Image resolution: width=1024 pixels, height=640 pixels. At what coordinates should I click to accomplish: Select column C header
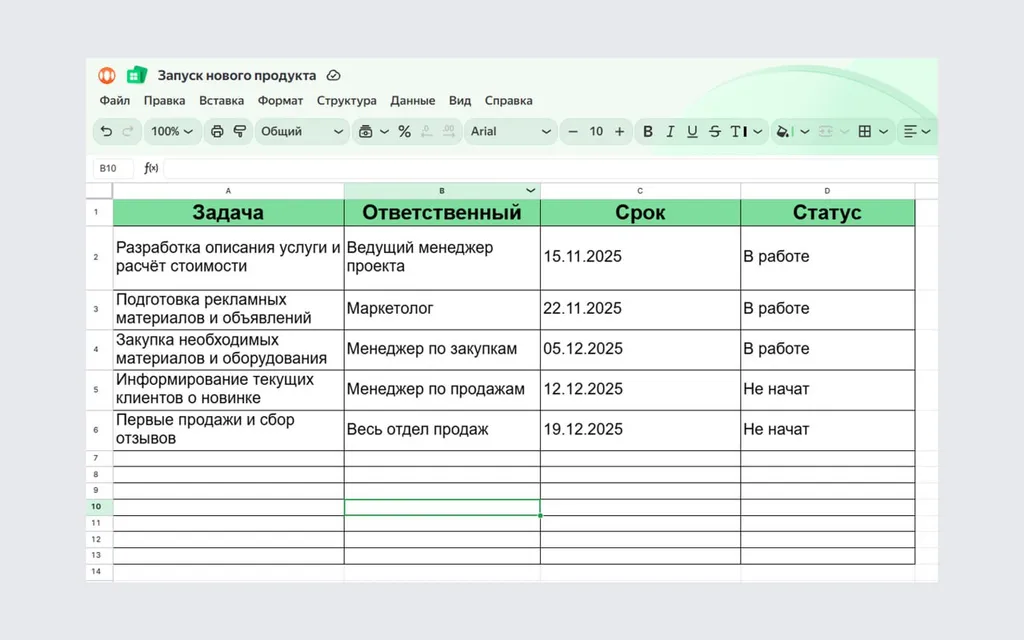pos(641,191)
